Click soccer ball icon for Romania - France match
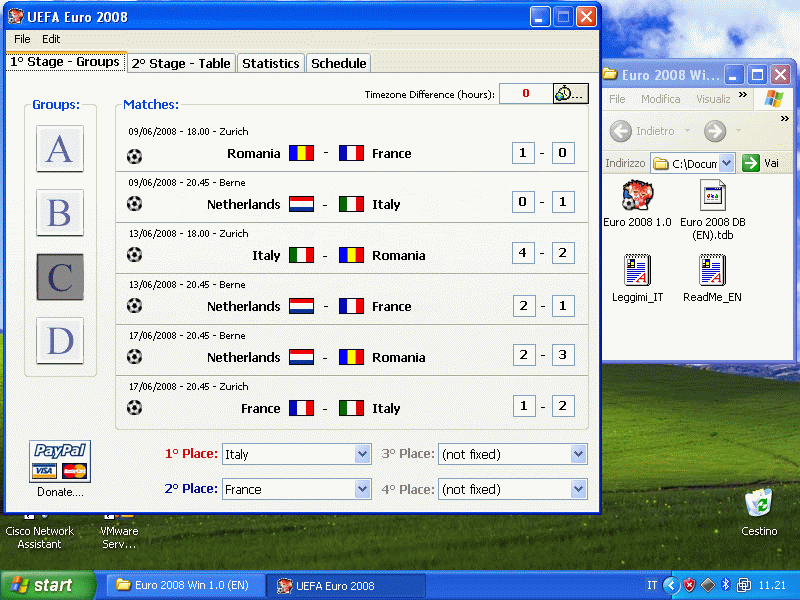The width and height of the screenshot is (800, 600). 134,156
